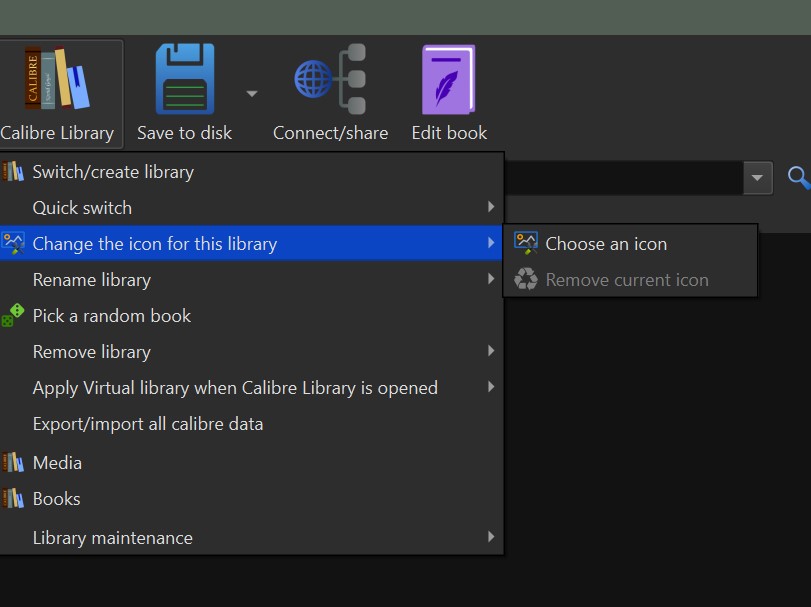
Task: Click the search magnifier icon
Action: tap(798, 178)
